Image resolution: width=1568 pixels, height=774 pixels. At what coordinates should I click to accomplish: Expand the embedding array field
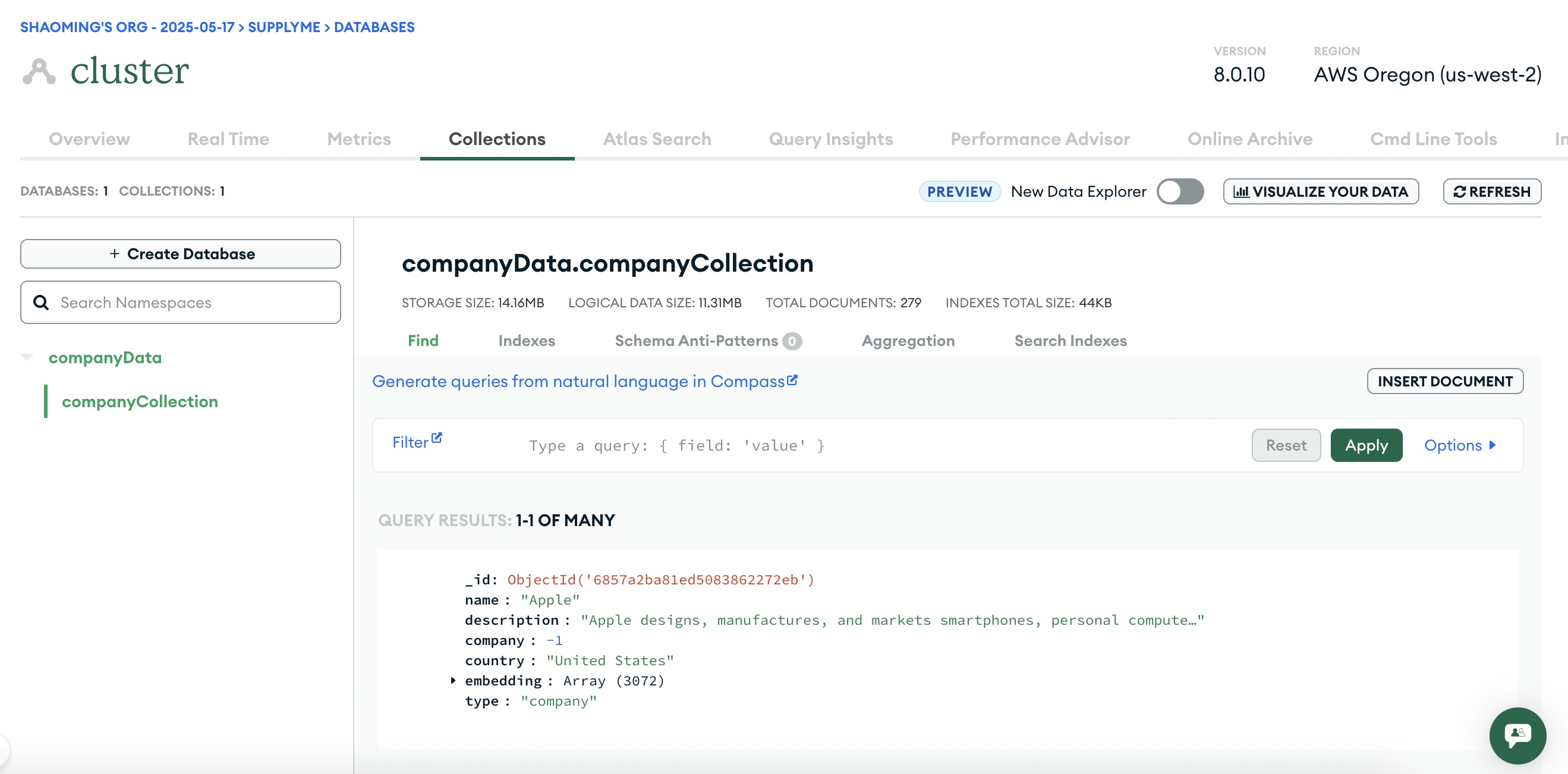point(453,680)
